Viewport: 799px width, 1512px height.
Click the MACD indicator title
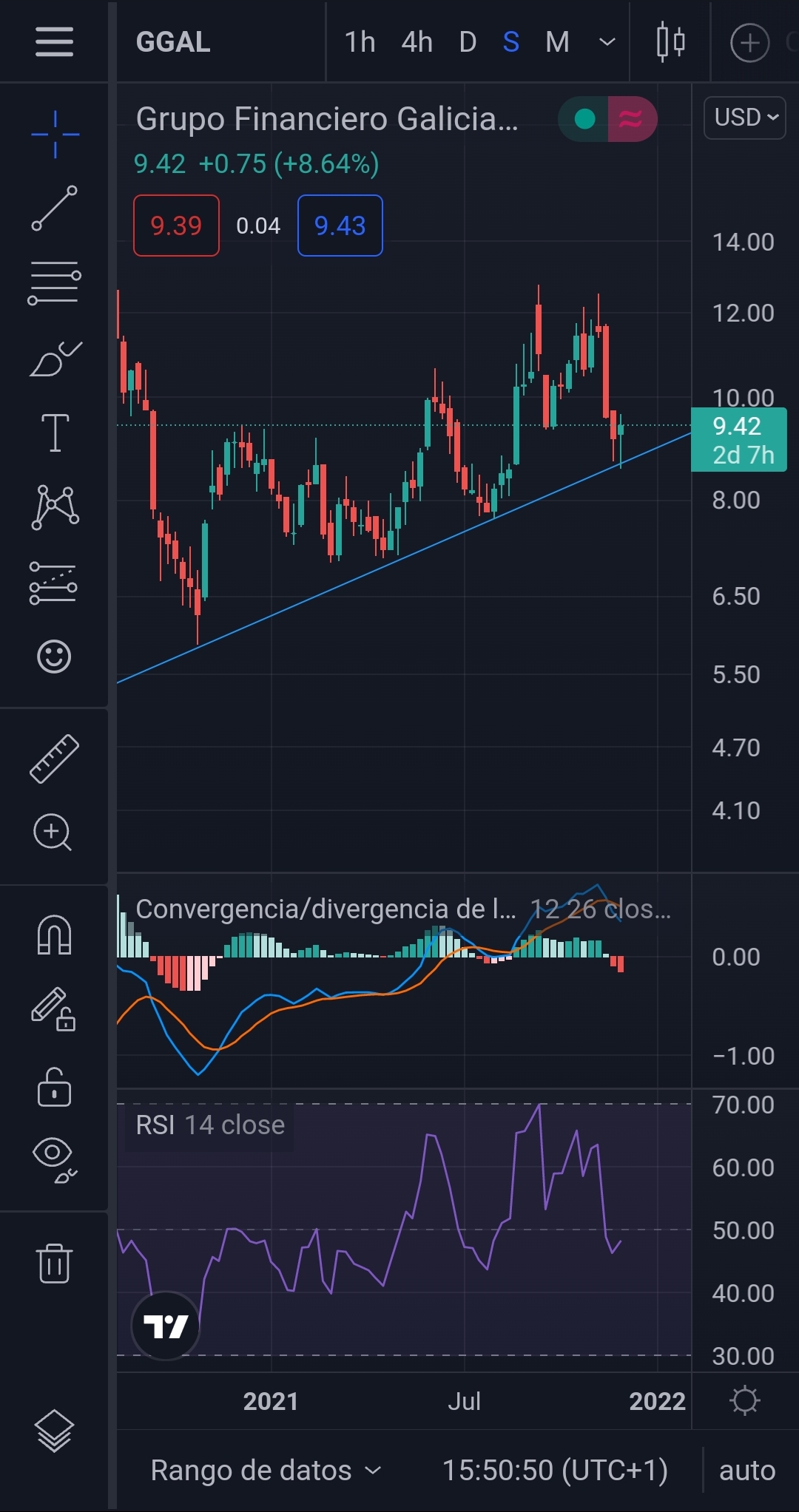click(326, 909)
